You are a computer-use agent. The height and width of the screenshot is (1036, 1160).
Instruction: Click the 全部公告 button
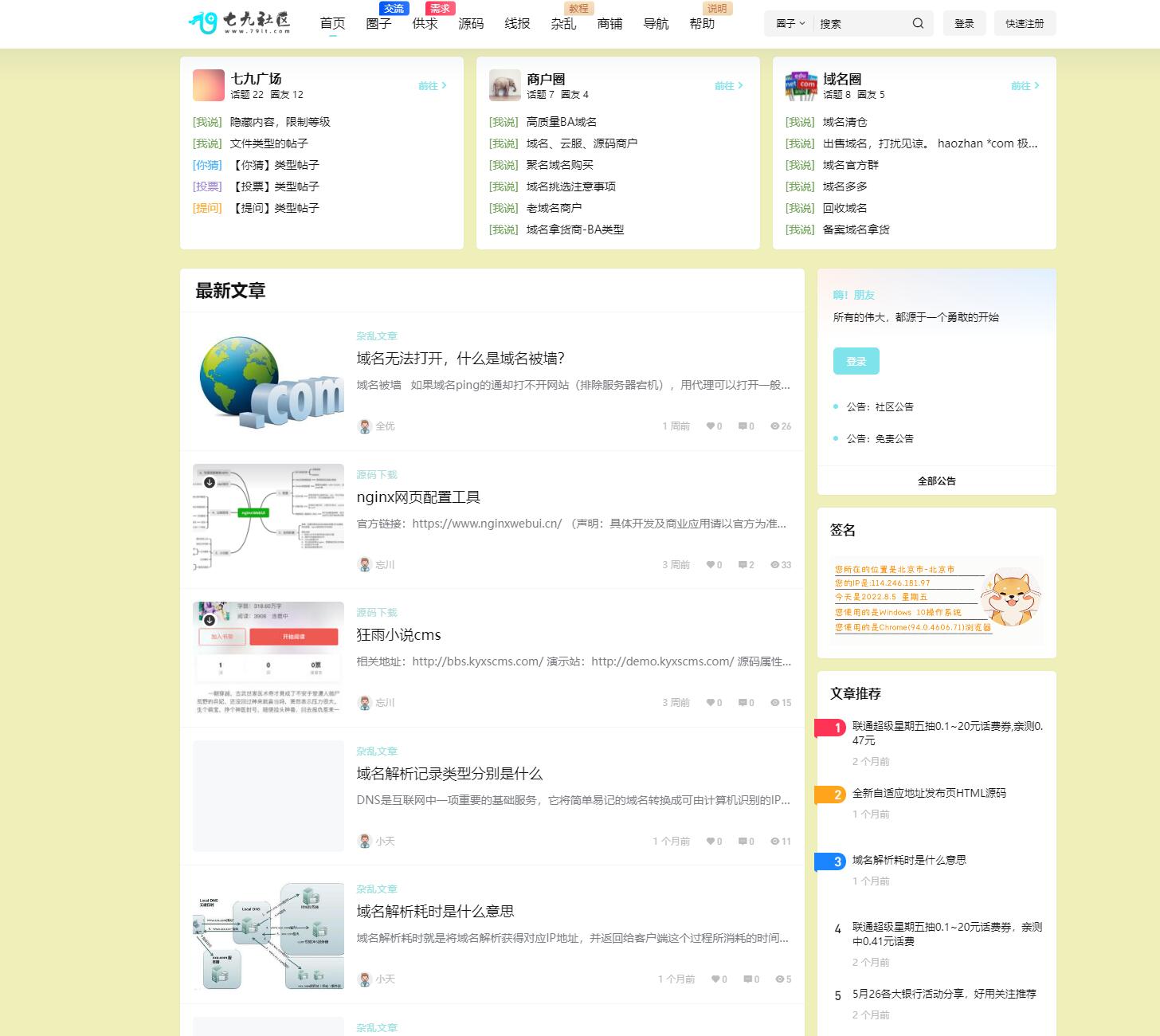coord(937,481)
